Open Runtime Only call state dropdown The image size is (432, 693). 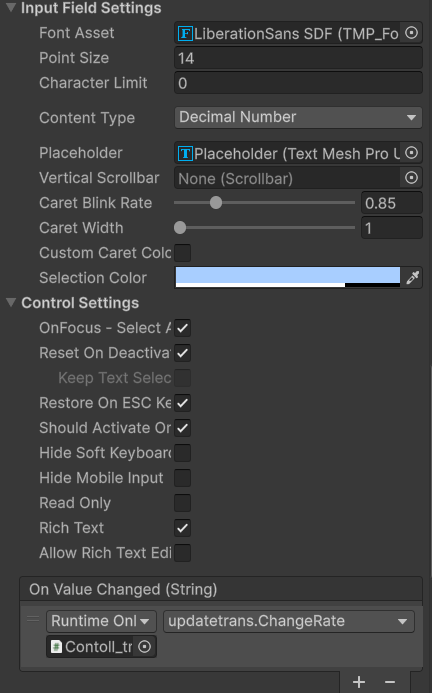101,621
